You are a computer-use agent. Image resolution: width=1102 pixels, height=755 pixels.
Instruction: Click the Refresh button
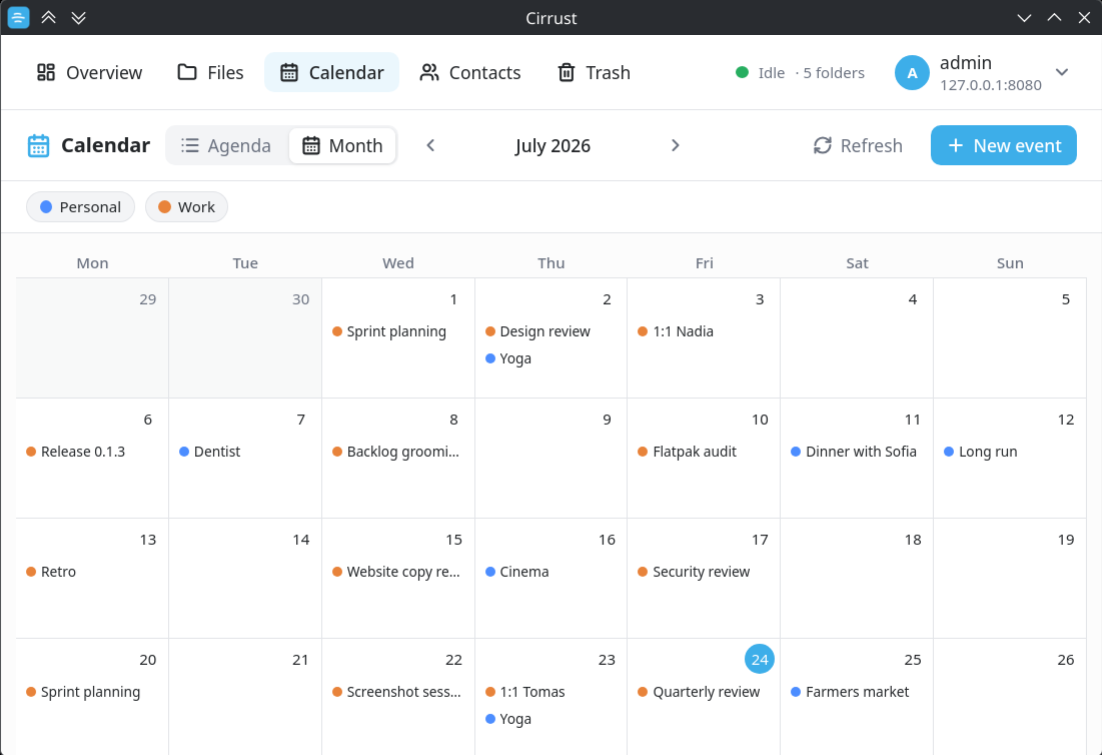point(857,146)
